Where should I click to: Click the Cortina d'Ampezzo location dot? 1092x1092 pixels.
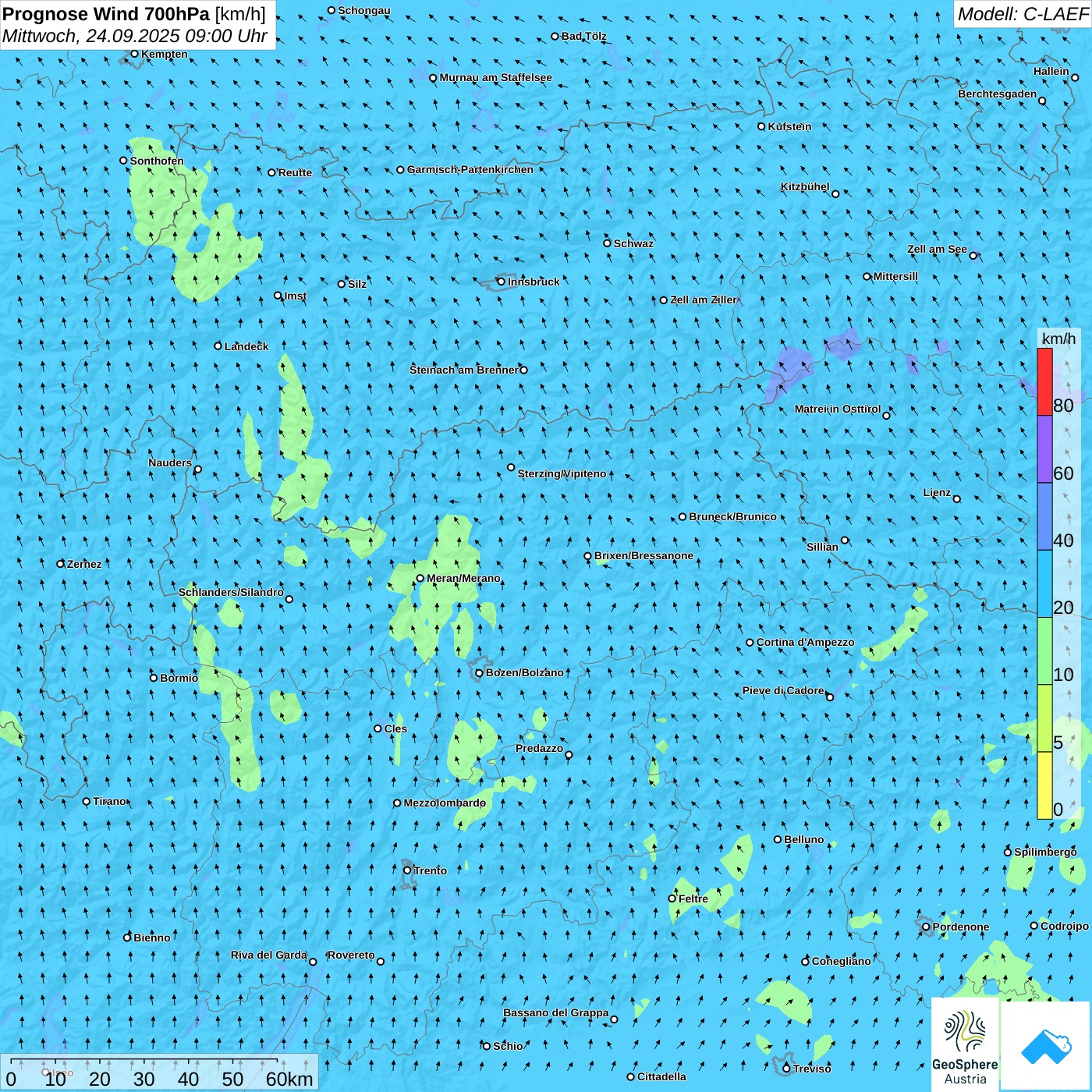(750, 643)
